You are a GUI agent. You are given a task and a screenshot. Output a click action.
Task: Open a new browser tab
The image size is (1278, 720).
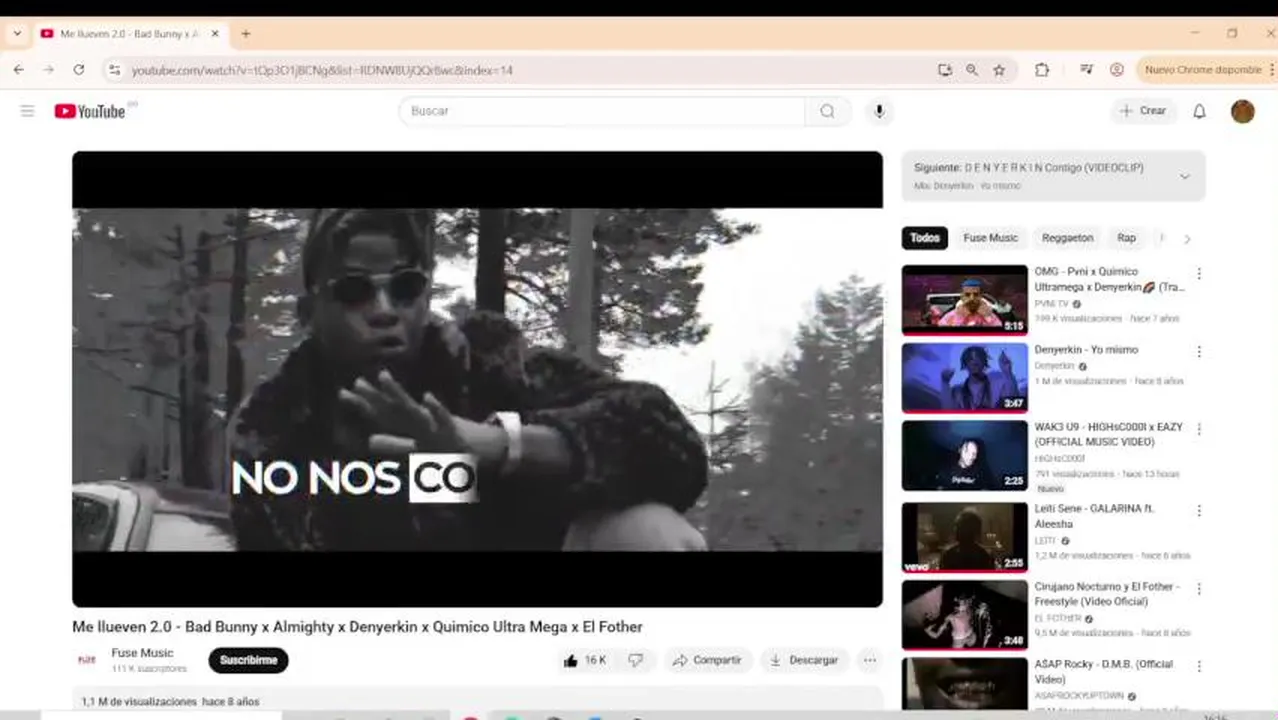(x=246, y=34)
